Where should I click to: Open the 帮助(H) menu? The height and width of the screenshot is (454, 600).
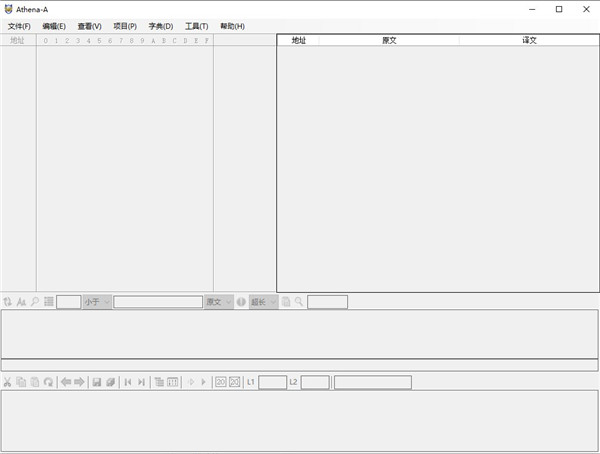232,26
